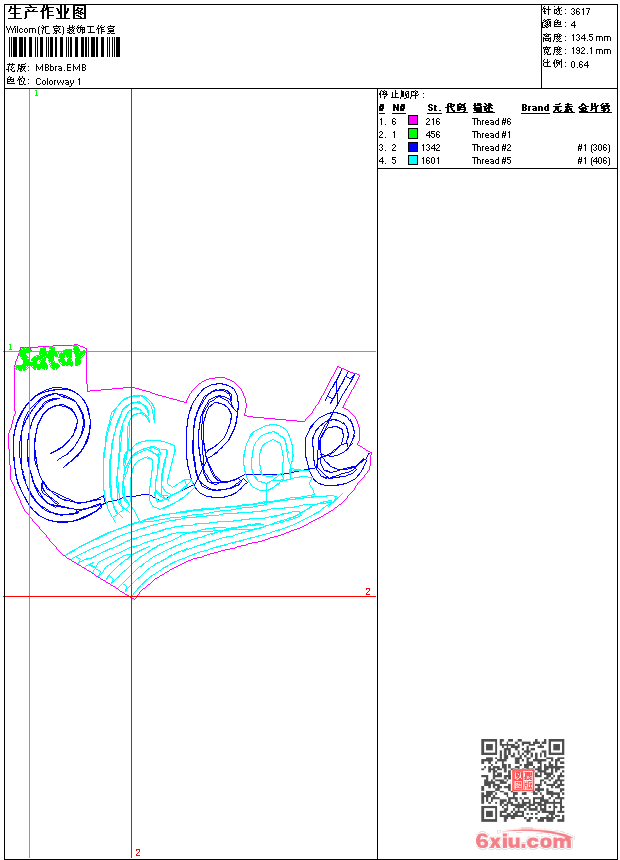
Task: Click the green 'Satay' embroidered text in design
Action: pos(50,358)
